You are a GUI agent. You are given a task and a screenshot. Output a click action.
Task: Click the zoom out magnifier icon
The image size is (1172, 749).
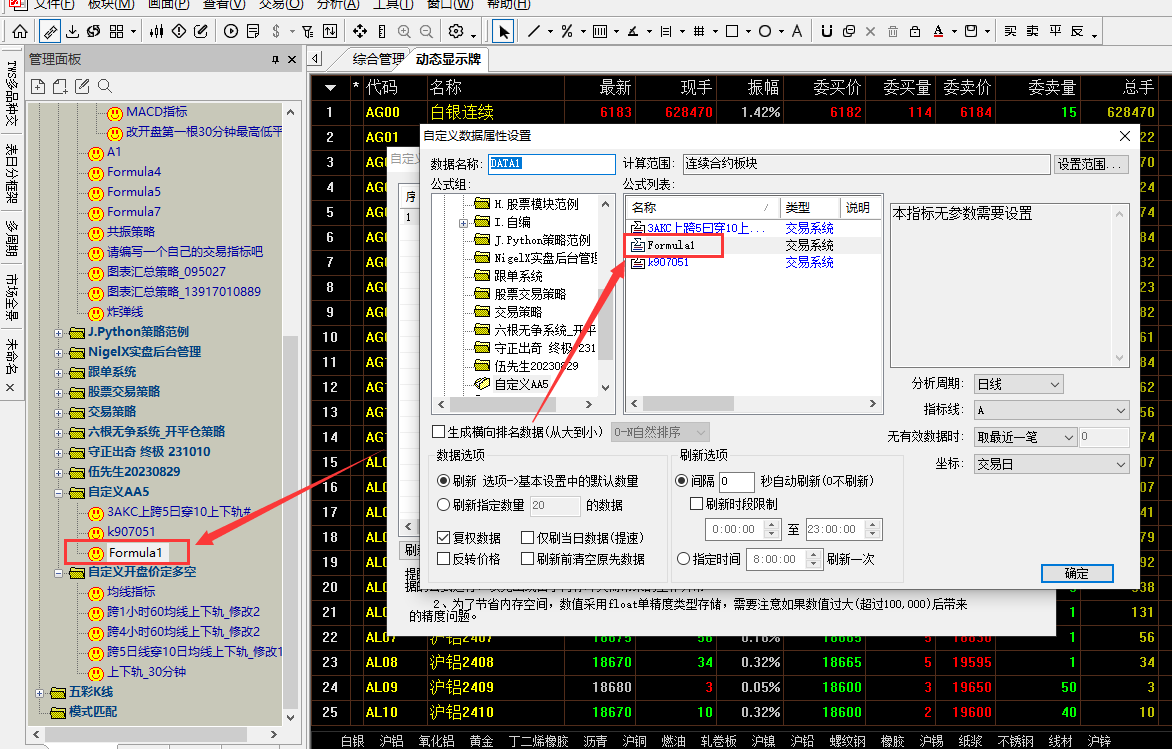pos(426,31)
